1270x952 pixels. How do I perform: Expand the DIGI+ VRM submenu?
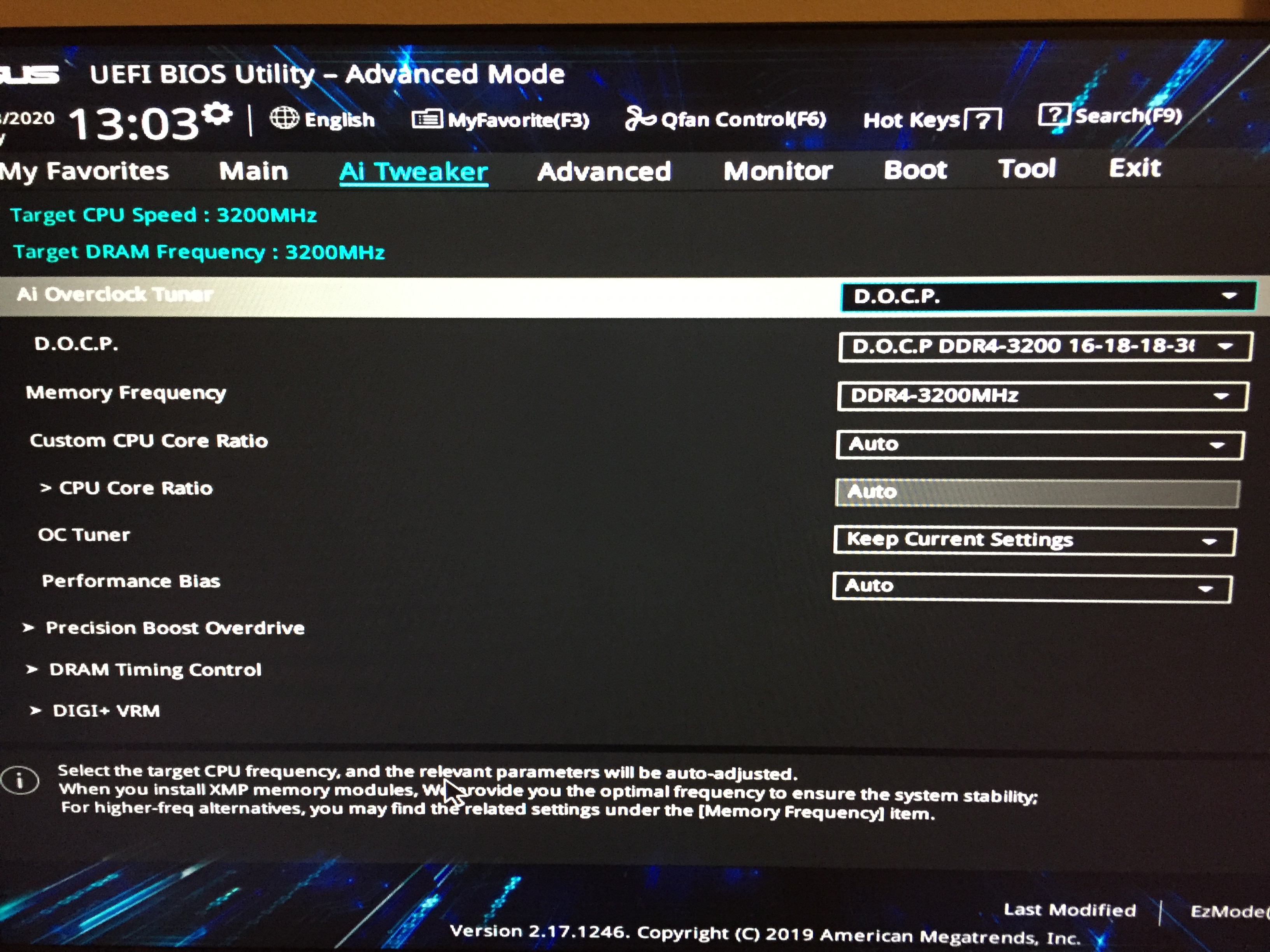(106, 711)
